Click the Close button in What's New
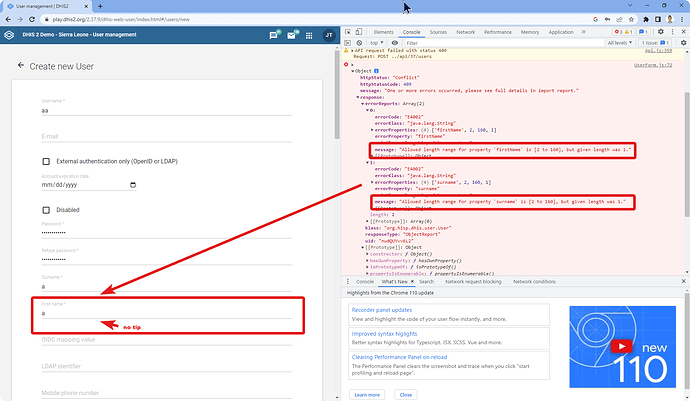Screen dimensions: 690x401 coord(406,395)
